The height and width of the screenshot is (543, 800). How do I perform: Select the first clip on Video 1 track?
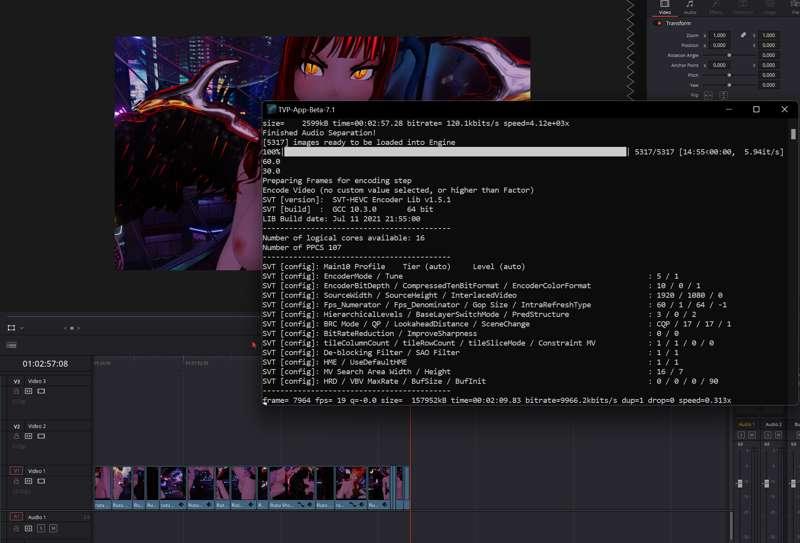pyautogui.click(x=103, y=487)
